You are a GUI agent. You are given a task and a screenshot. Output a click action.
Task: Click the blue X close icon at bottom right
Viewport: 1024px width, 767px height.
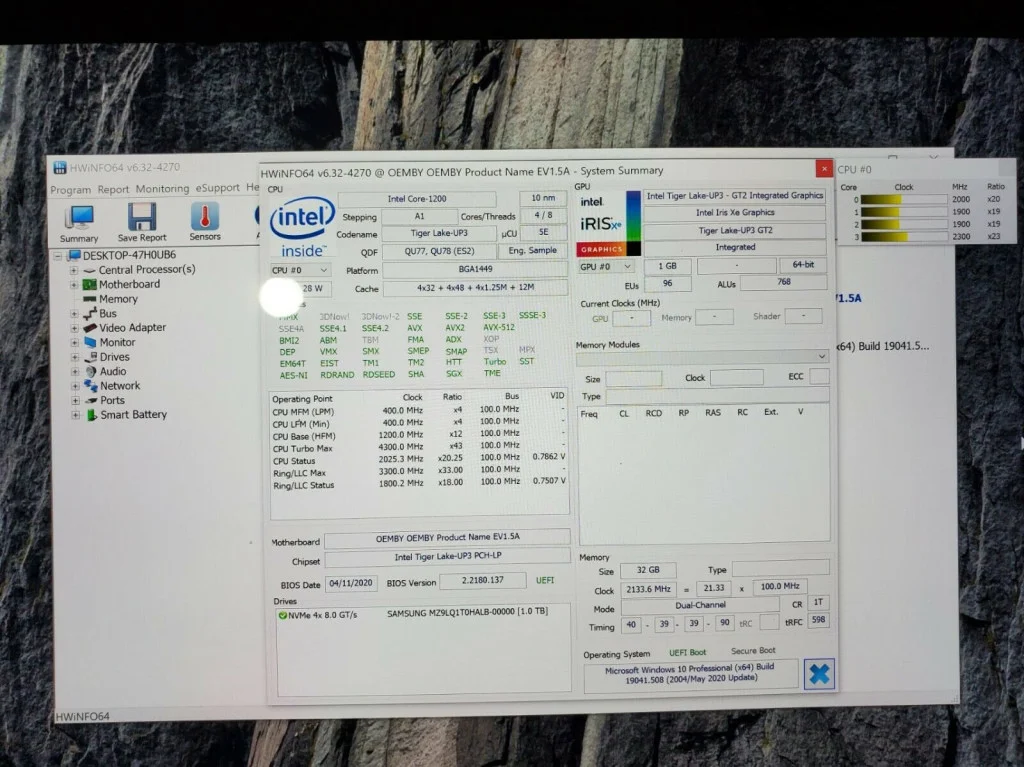[x=818, y=674]
